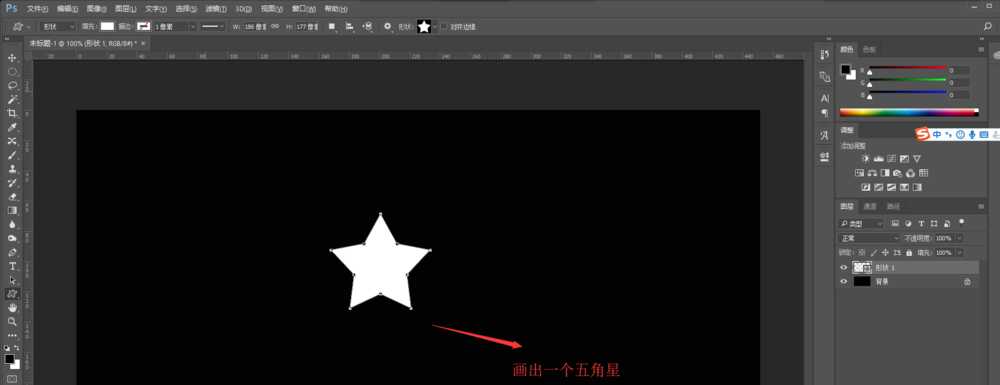Open the 正常 blend mode dropdown
This screenshot has width=1000, height=385.
point(869,238)
